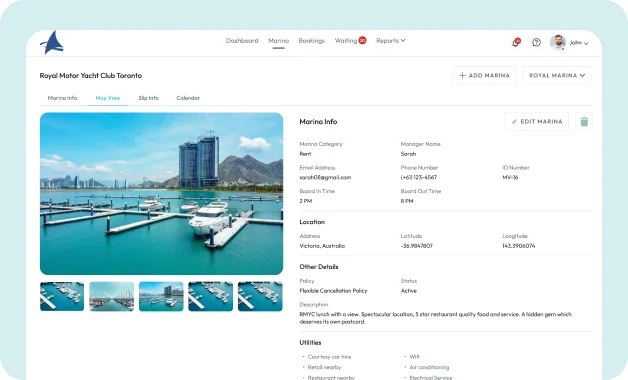Image resolution: width=628 pixels, height=380 pixels.
Task: Click the manager name Sarah
Action: pyautogui.click(x=408, y=154)
